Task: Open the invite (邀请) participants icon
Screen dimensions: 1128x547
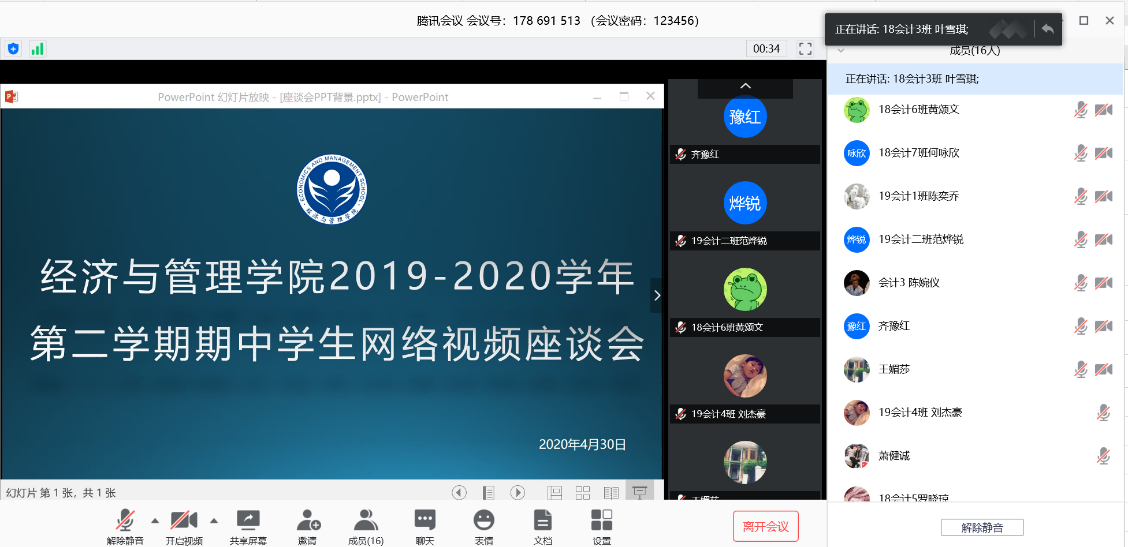Action: (x=308, y=520)
